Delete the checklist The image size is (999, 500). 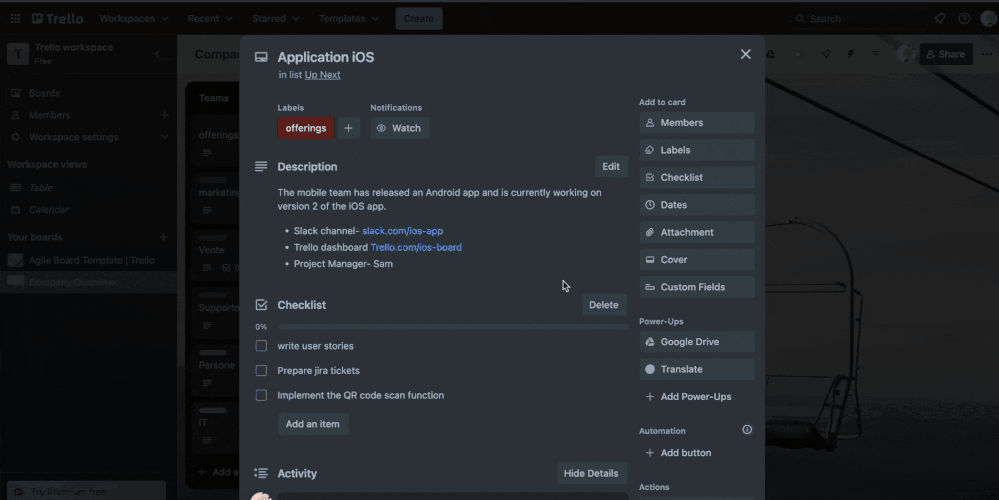(603, 304)
